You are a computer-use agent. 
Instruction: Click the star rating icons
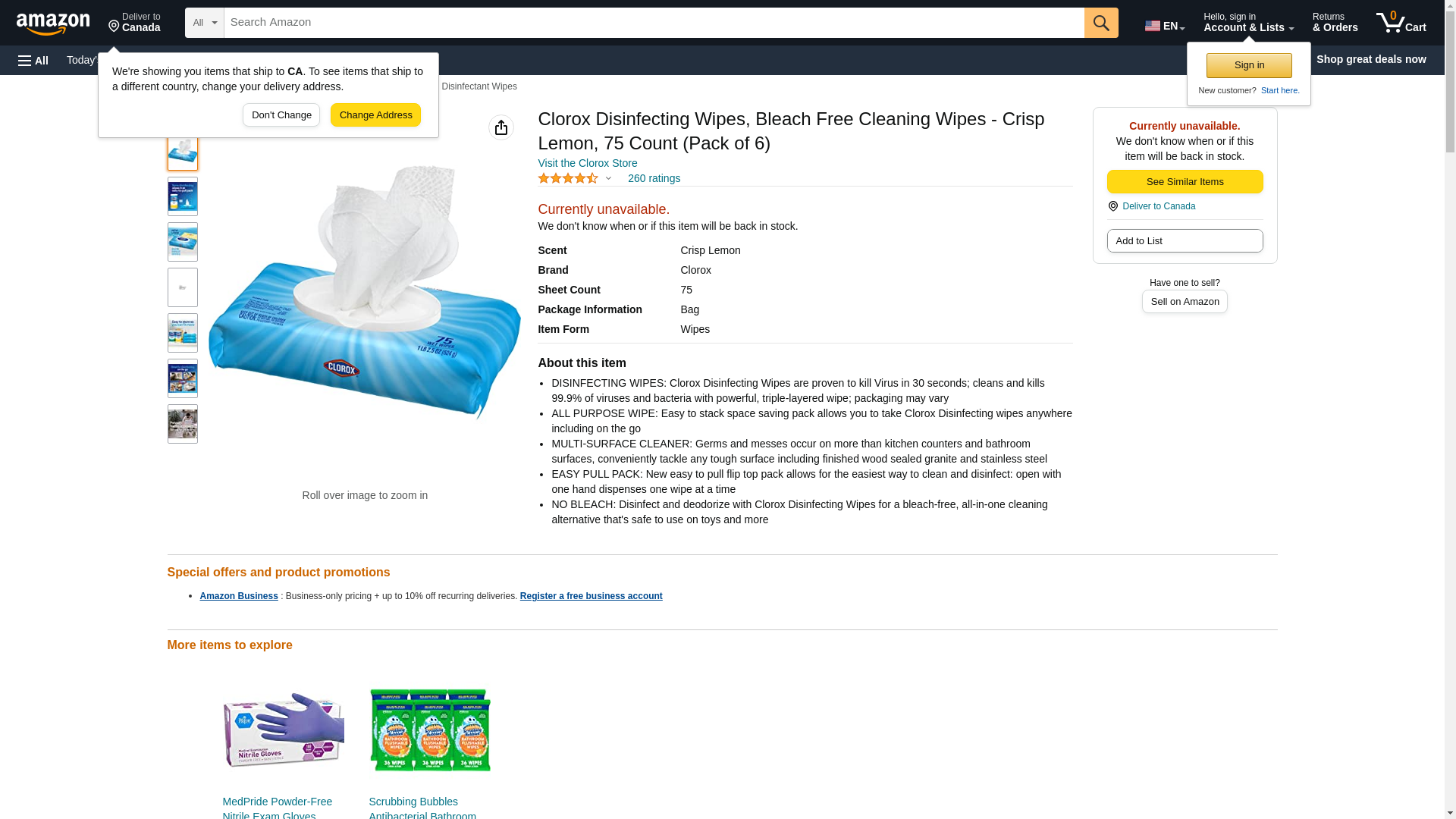point(568,178)
